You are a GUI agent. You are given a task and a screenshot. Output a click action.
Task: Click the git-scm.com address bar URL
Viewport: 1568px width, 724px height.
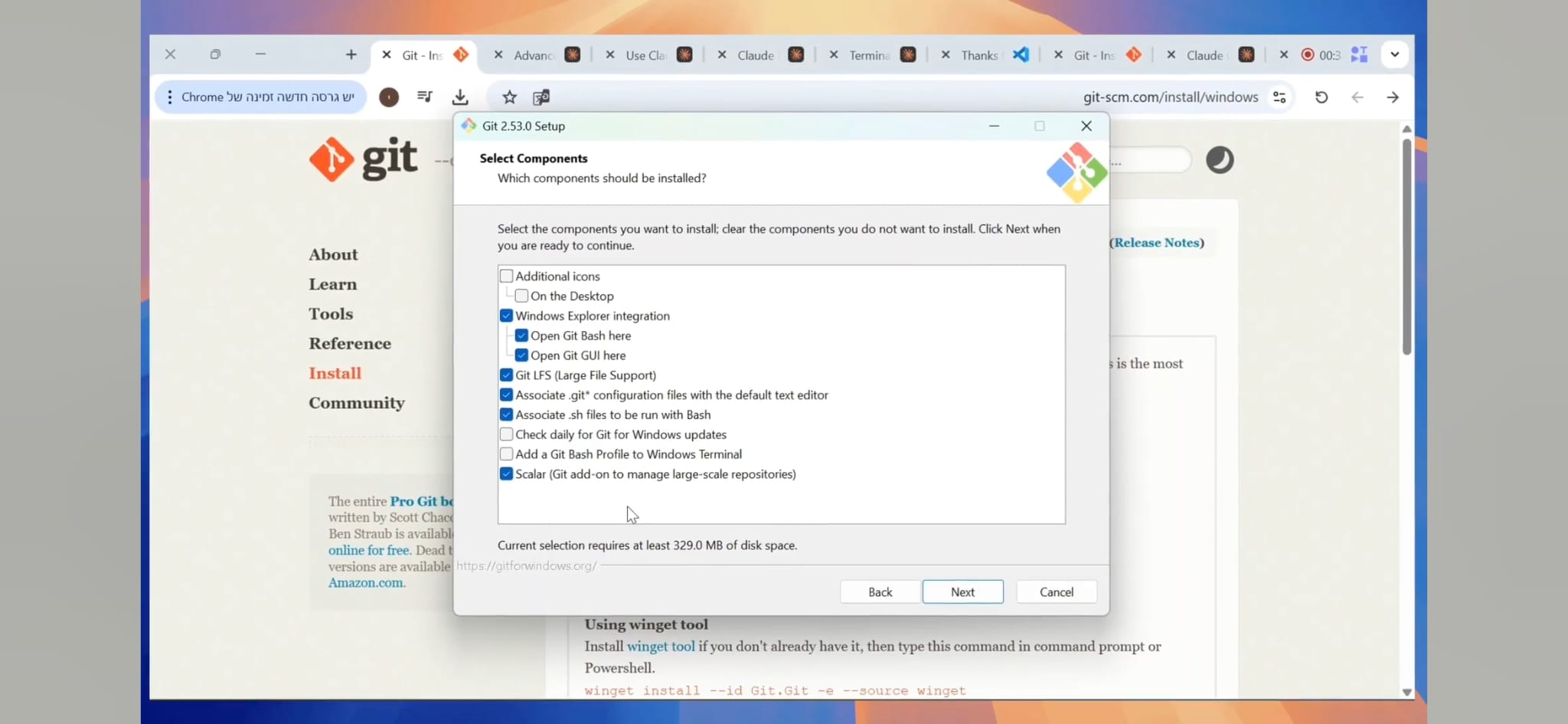(x=1171, y=97)
